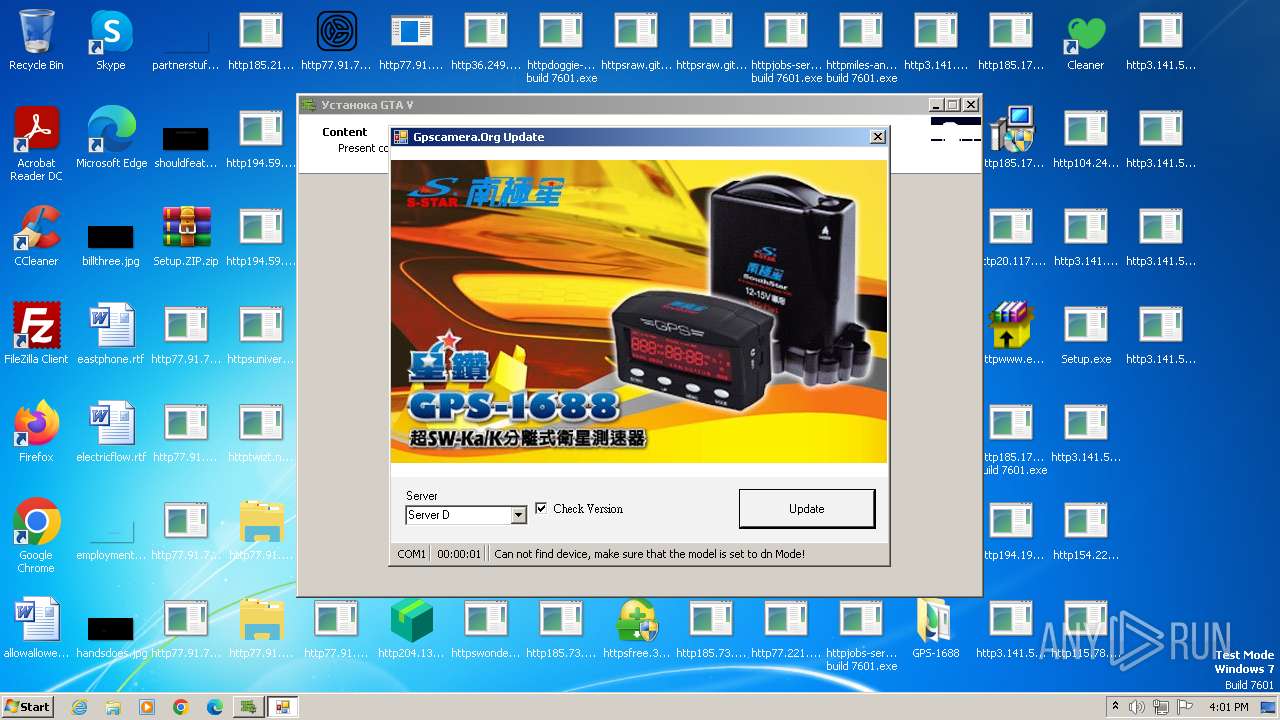Viewport: 1280px width, 720px height.
Task: Select the http104.24... desktop icon
Action: [x=1085, y=139]
